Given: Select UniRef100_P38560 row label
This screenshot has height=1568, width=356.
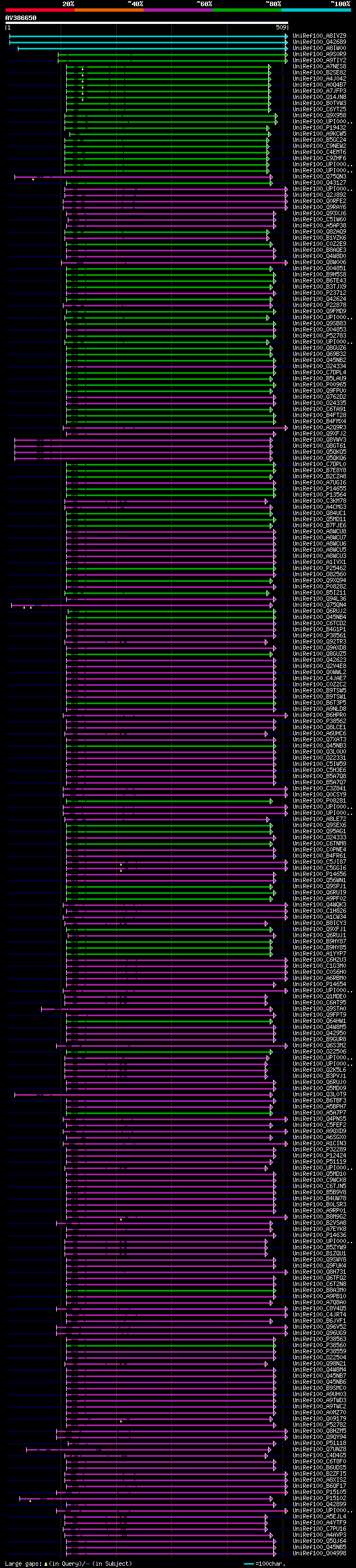Looking at the screenshot, I should click(x=319, y=1345).
